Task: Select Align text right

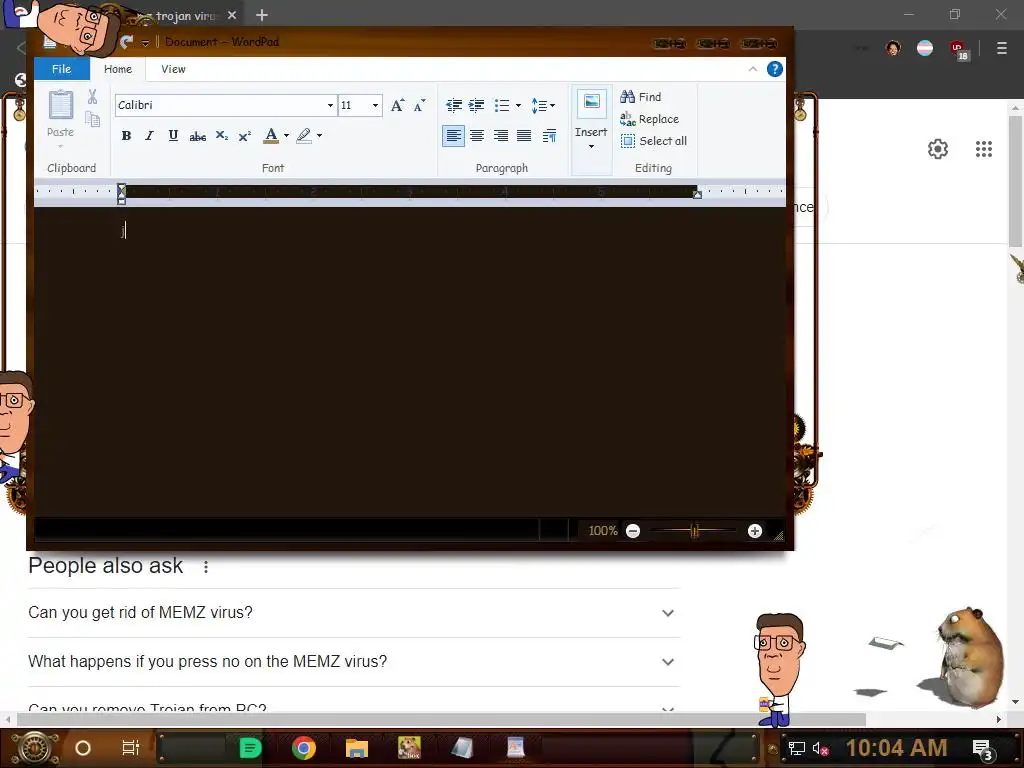Action: click(x=501, y=136)
